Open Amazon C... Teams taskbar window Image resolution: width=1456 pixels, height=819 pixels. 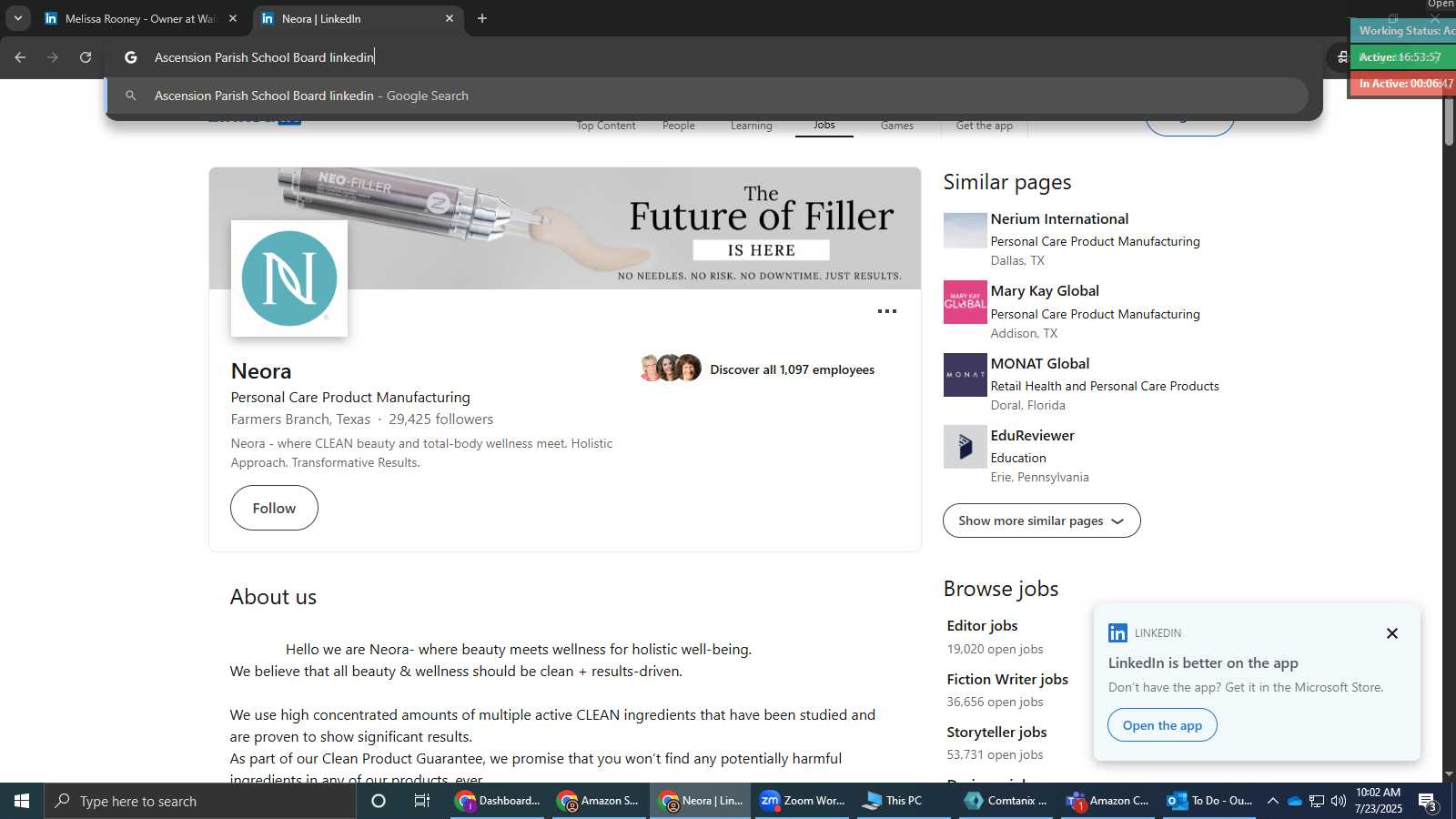1107,801
